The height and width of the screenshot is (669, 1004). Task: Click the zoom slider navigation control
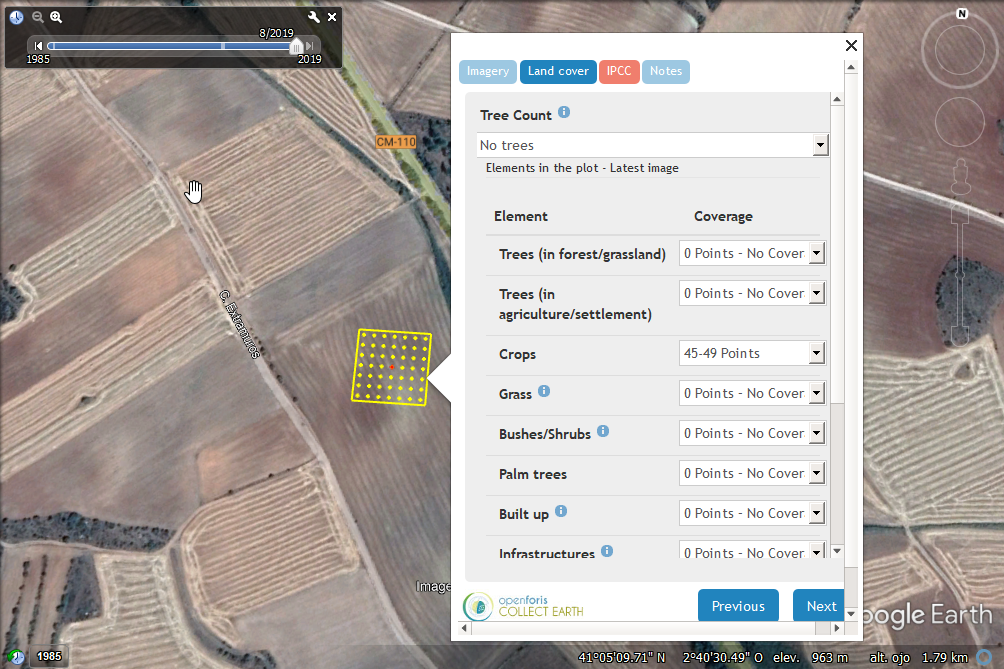click(960, 275)
